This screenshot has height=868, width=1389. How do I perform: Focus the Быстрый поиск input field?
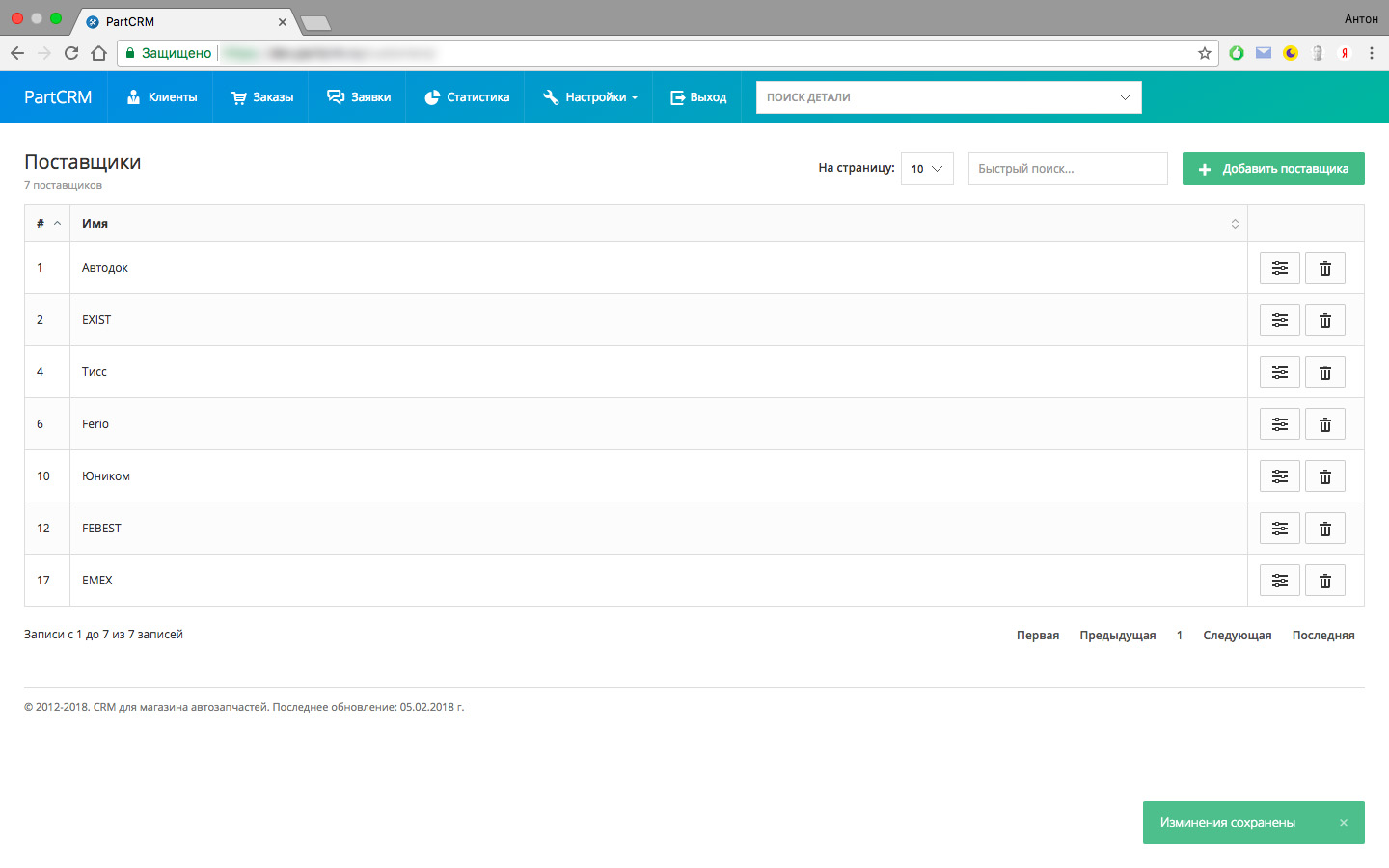(x=1067, y=169)
